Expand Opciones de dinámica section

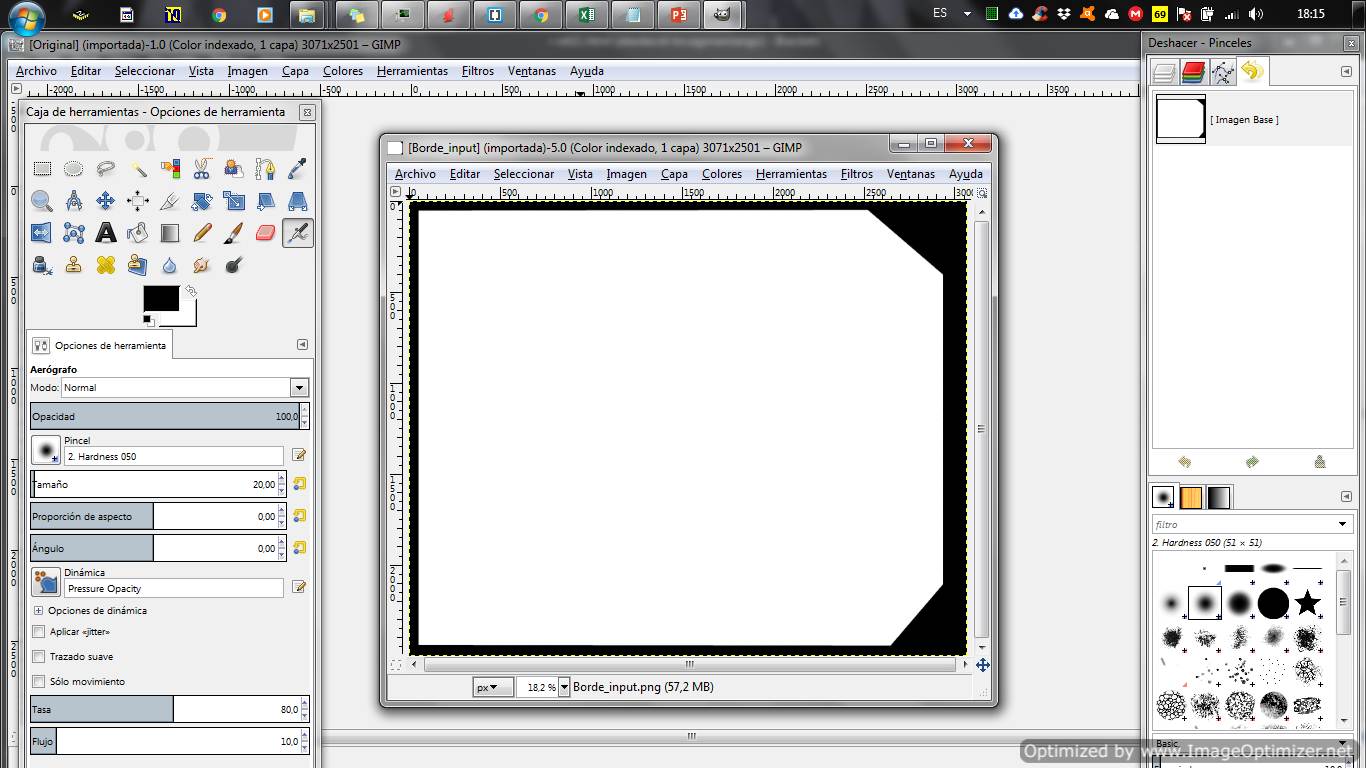(x=39, y=610)
